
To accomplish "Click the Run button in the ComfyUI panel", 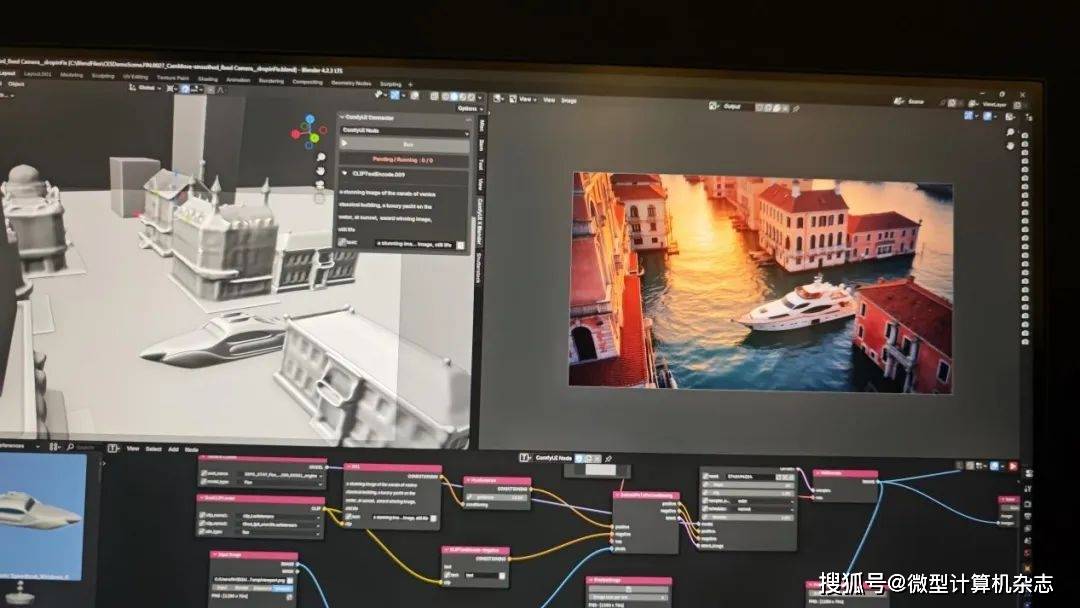I will [406, 145].
